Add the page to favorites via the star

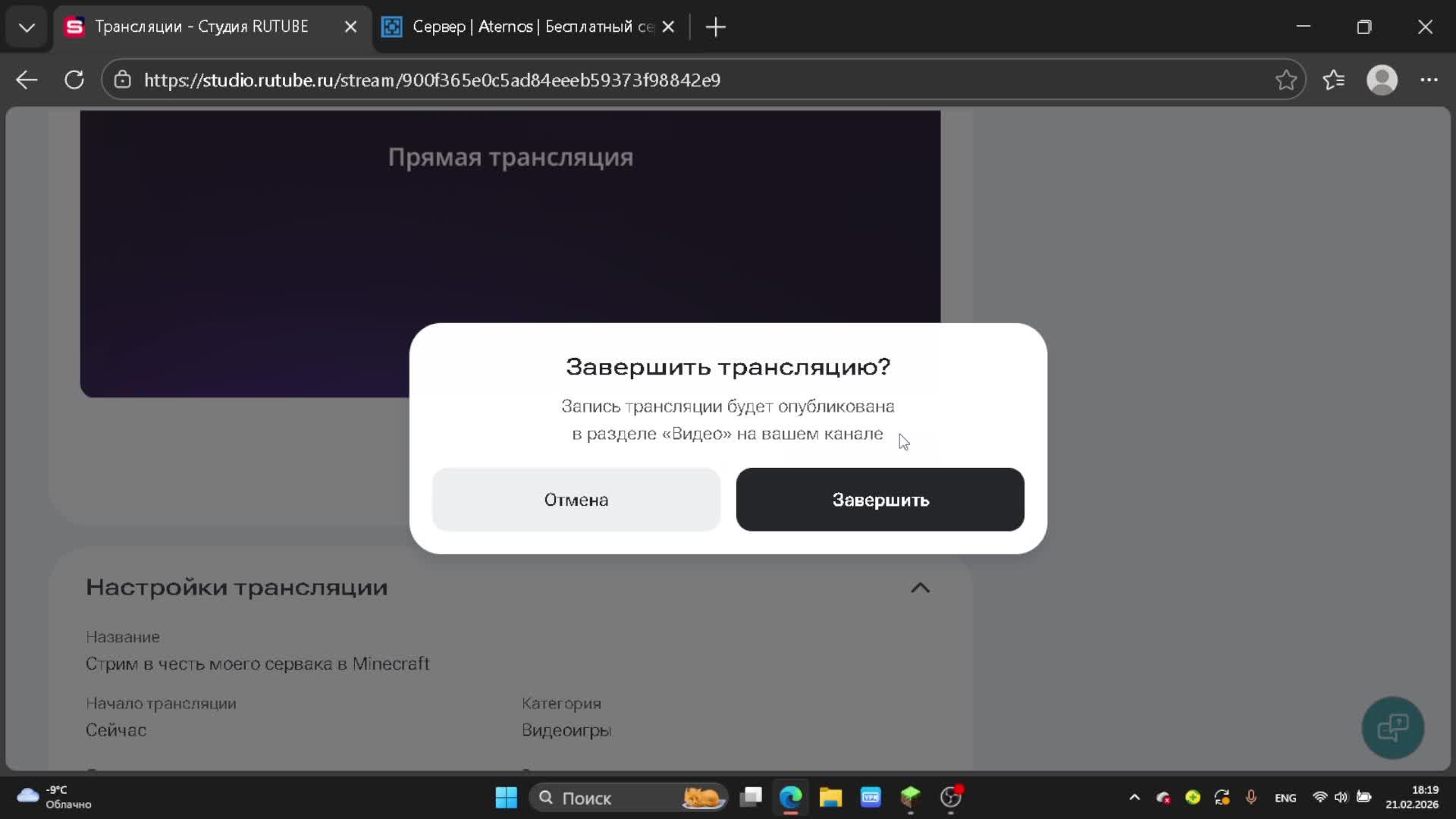click(1286, 80)
